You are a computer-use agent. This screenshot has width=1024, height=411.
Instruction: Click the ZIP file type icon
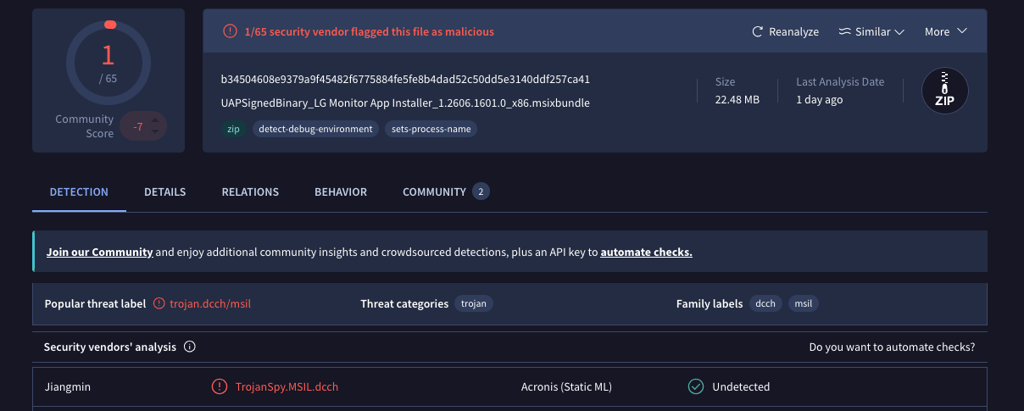point(944,91)
